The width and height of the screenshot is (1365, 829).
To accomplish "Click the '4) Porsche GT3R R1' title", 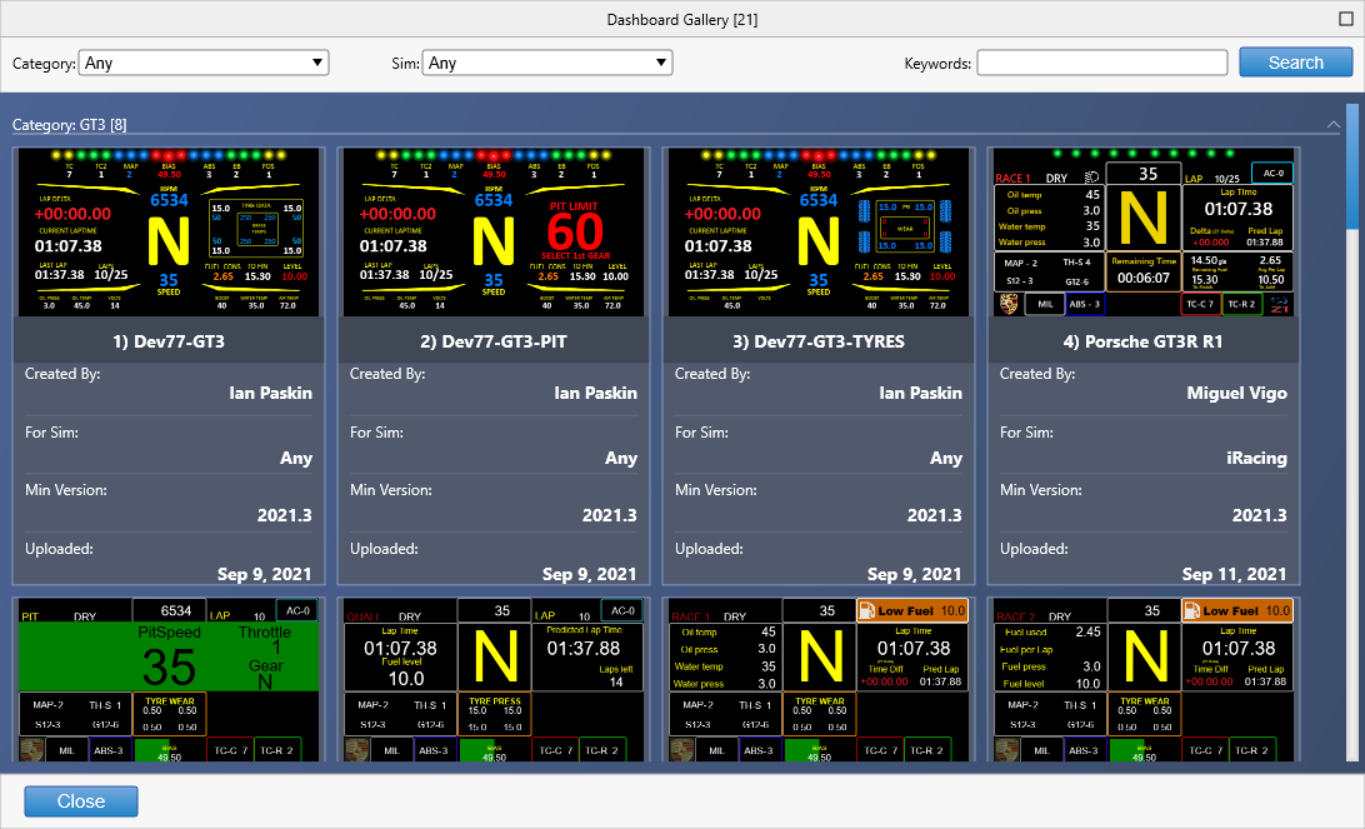I will tap(1143, 342).
